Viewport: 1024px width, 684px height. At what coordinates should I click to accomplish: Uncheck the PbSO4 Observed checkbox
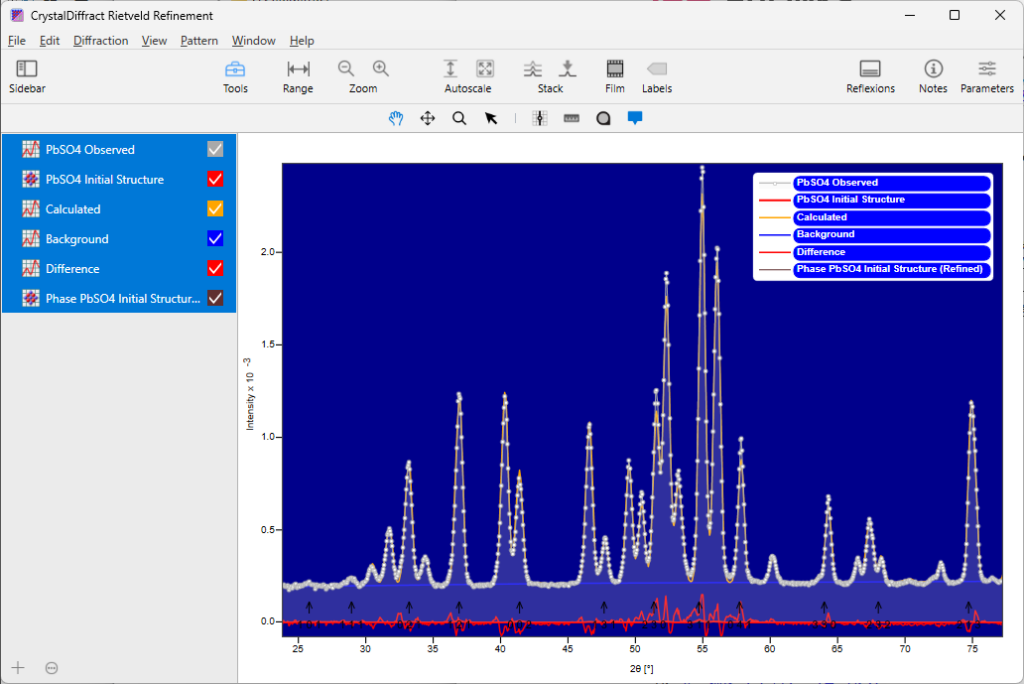215,149
